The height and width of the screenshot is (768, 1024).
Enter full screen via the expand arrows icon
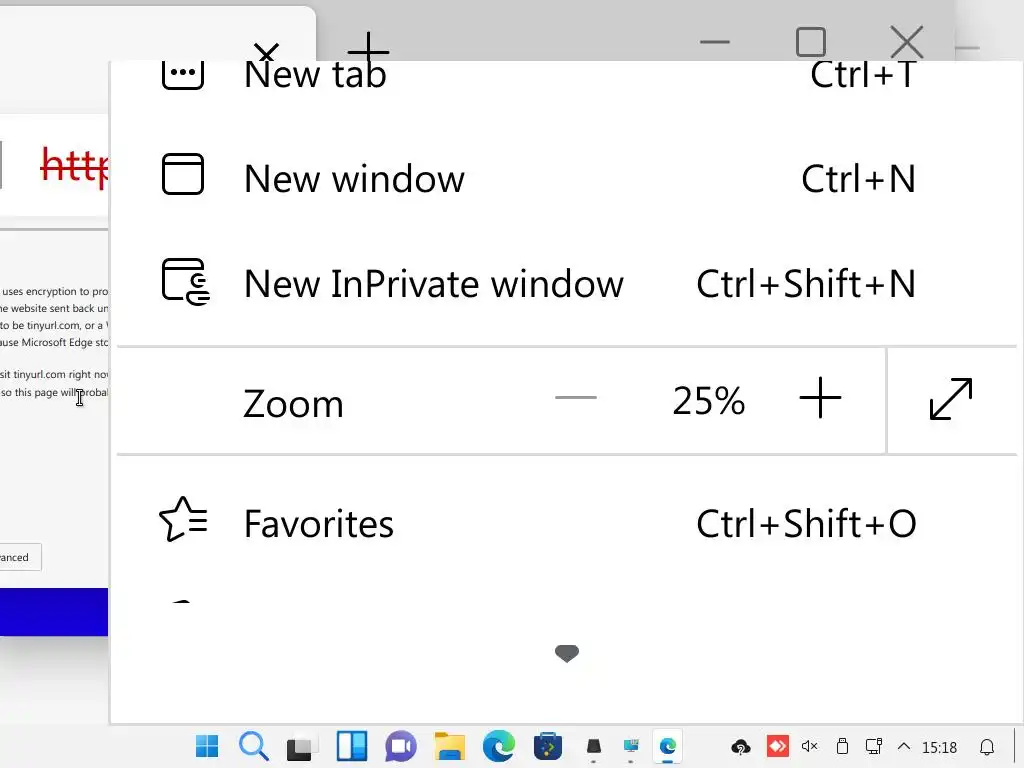click(x=950, y=399)
